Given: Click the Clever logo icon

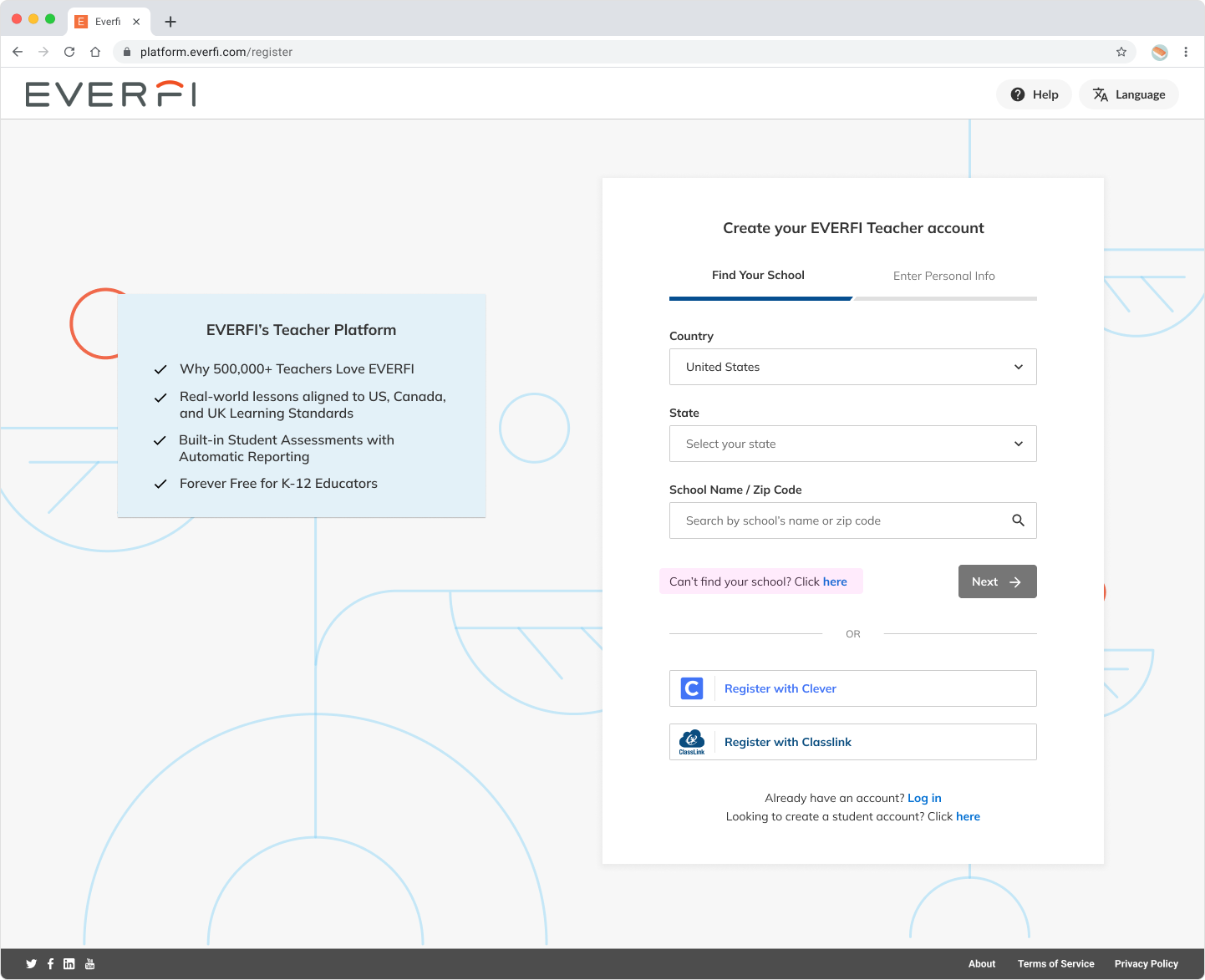Looking at the screenshot, I should 692,688.
